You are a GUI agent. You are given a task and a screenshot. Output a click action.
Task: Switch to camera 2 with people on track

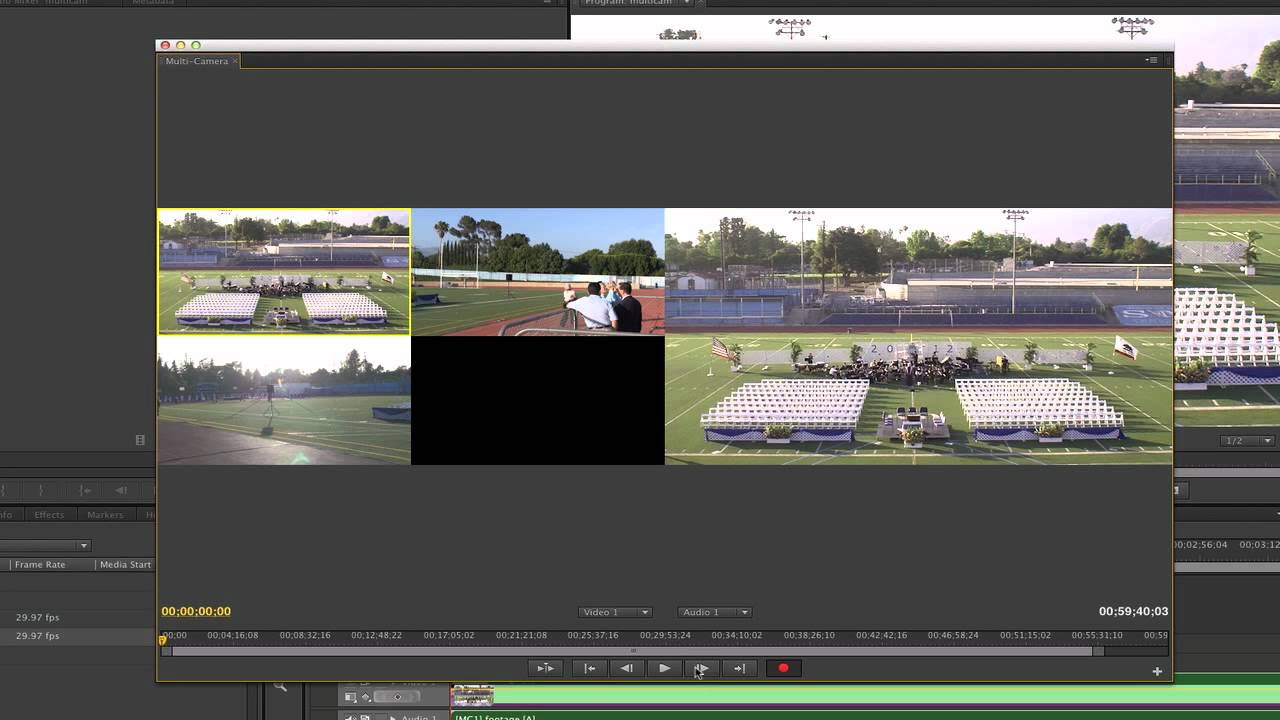[x=538, y=271]
